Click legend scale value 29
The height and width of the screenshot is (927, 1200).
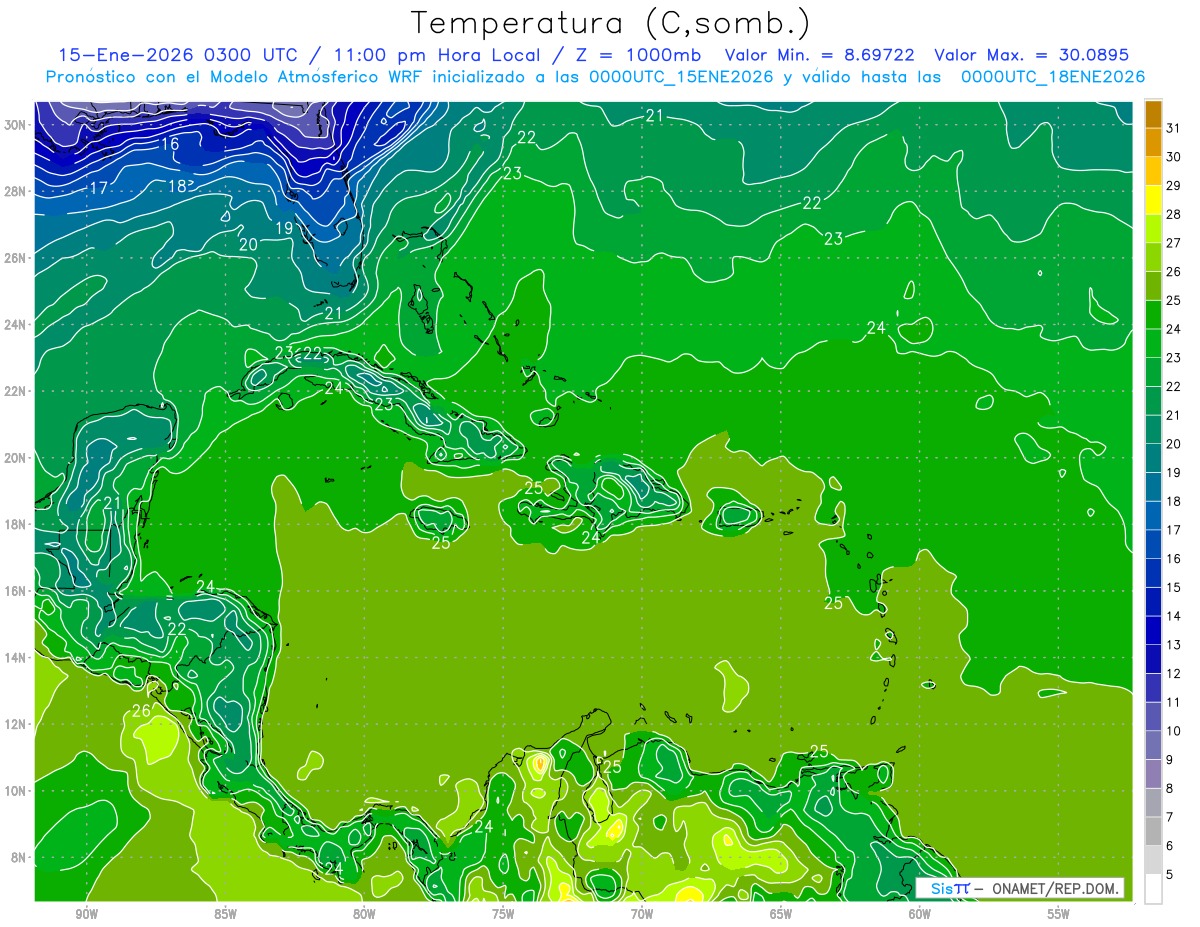pyautogui.click(x=1173, y=185)
